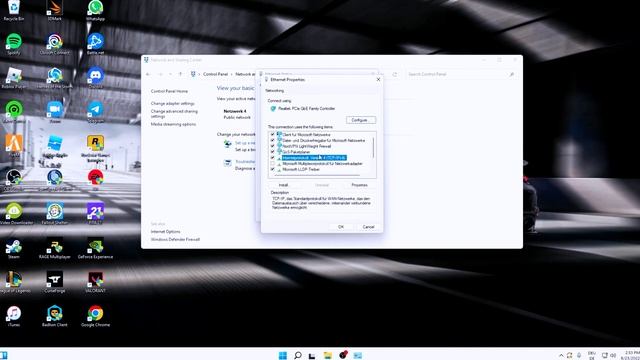The width and height of the screenshot is (640, 360).
Task: Click the Up arrow in Control Panel navigation
Action: click(180, 74)
